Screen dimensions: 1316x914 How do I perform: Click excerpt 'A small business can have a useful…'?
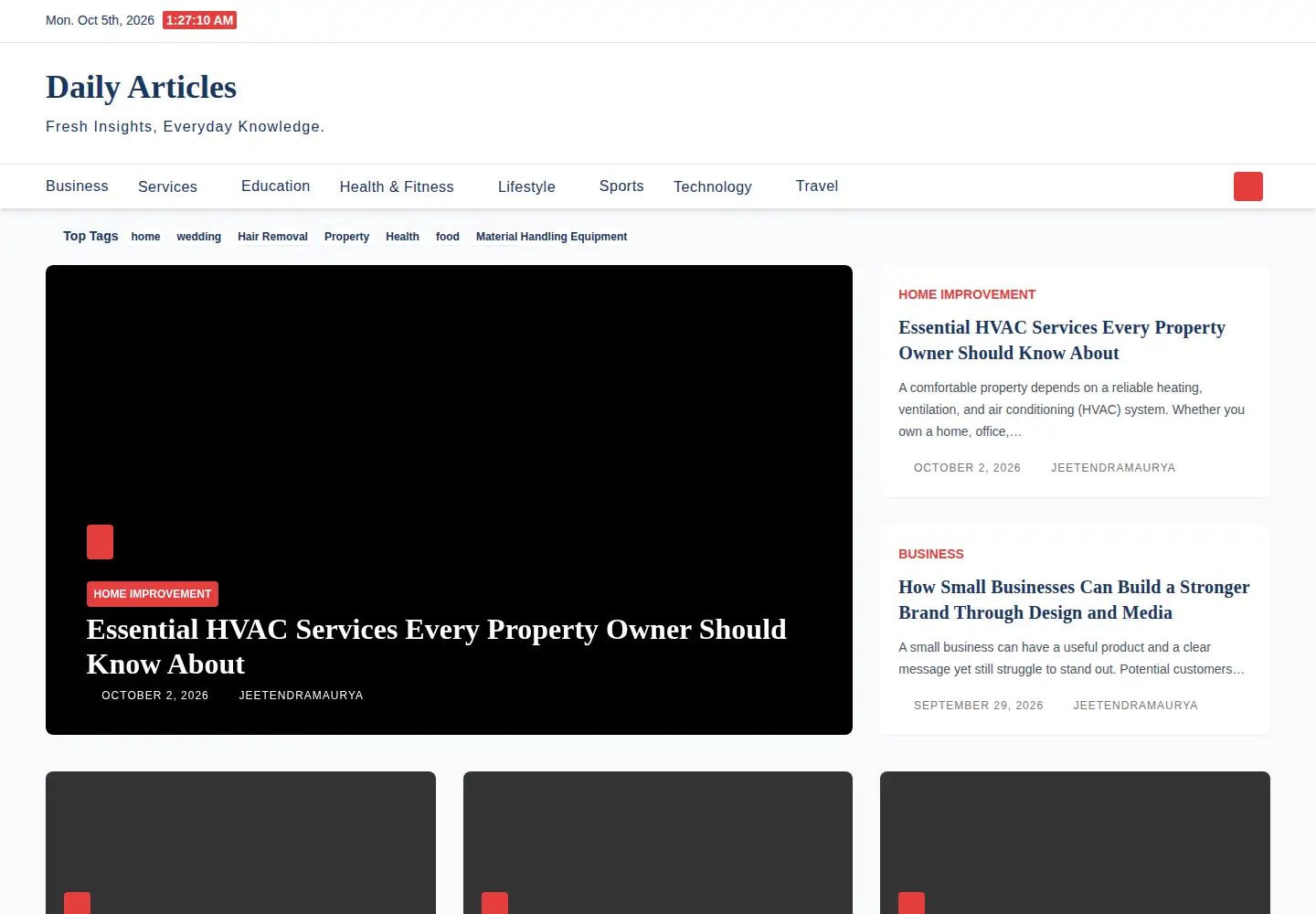pos(1072,658)
